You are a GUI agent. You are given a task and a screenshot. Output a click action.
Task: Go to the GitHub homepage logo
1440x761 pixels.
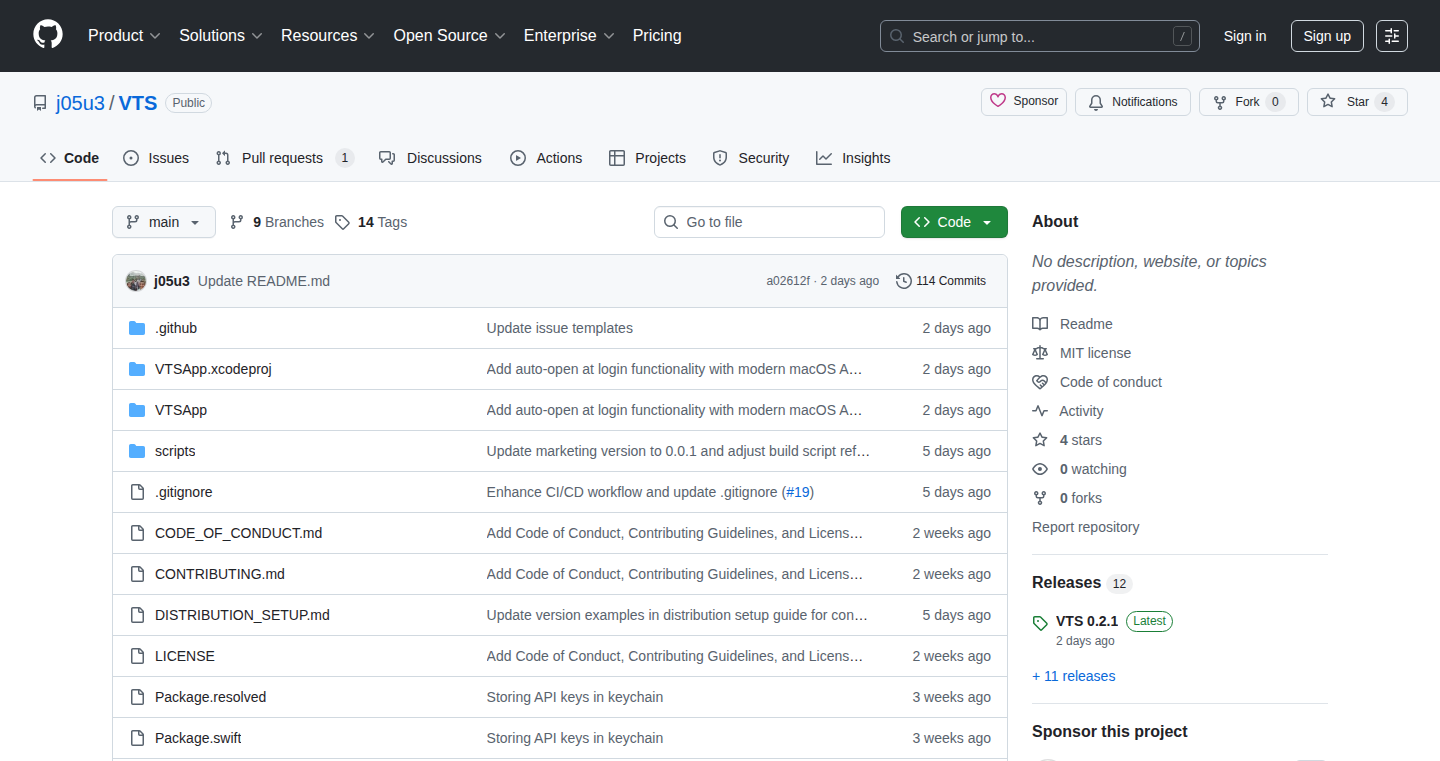(48, 35)
